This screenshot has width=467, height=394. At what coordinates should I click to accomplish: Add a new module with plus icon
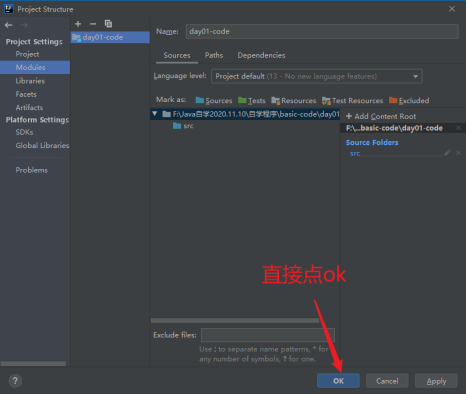point(78,24)
